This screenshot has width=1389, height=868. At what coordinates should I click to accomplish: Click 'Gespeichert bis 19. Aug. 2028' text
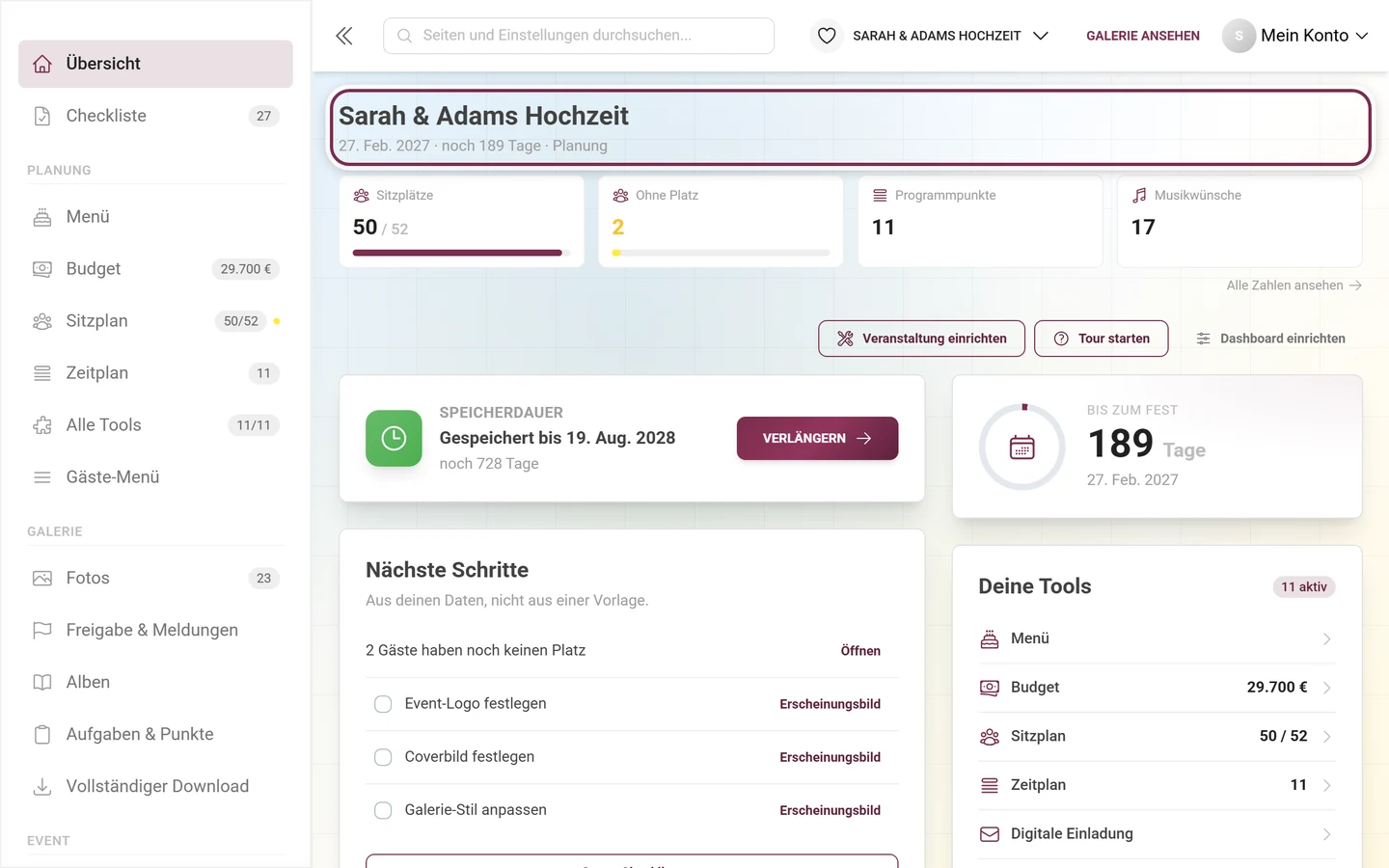[x=558, y=438]
